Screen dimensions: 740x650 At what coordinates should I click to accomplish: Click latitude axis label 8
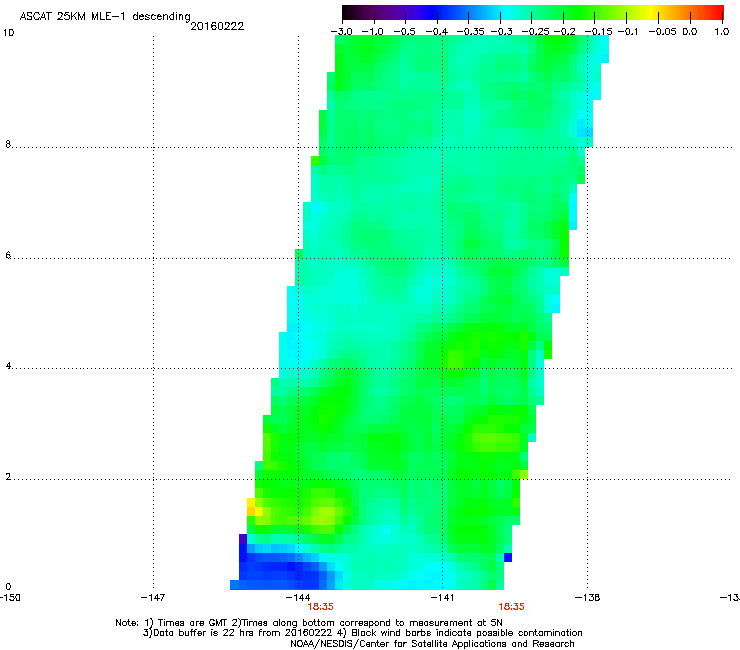(8, 144)
